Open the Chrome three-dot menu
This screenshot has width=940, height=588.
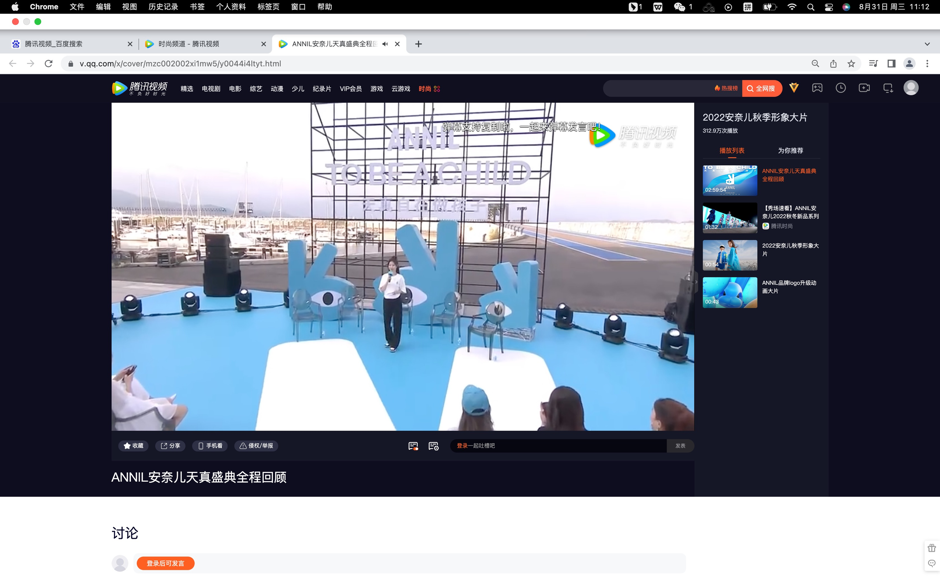pyautogui.click(x=927, y=64)
